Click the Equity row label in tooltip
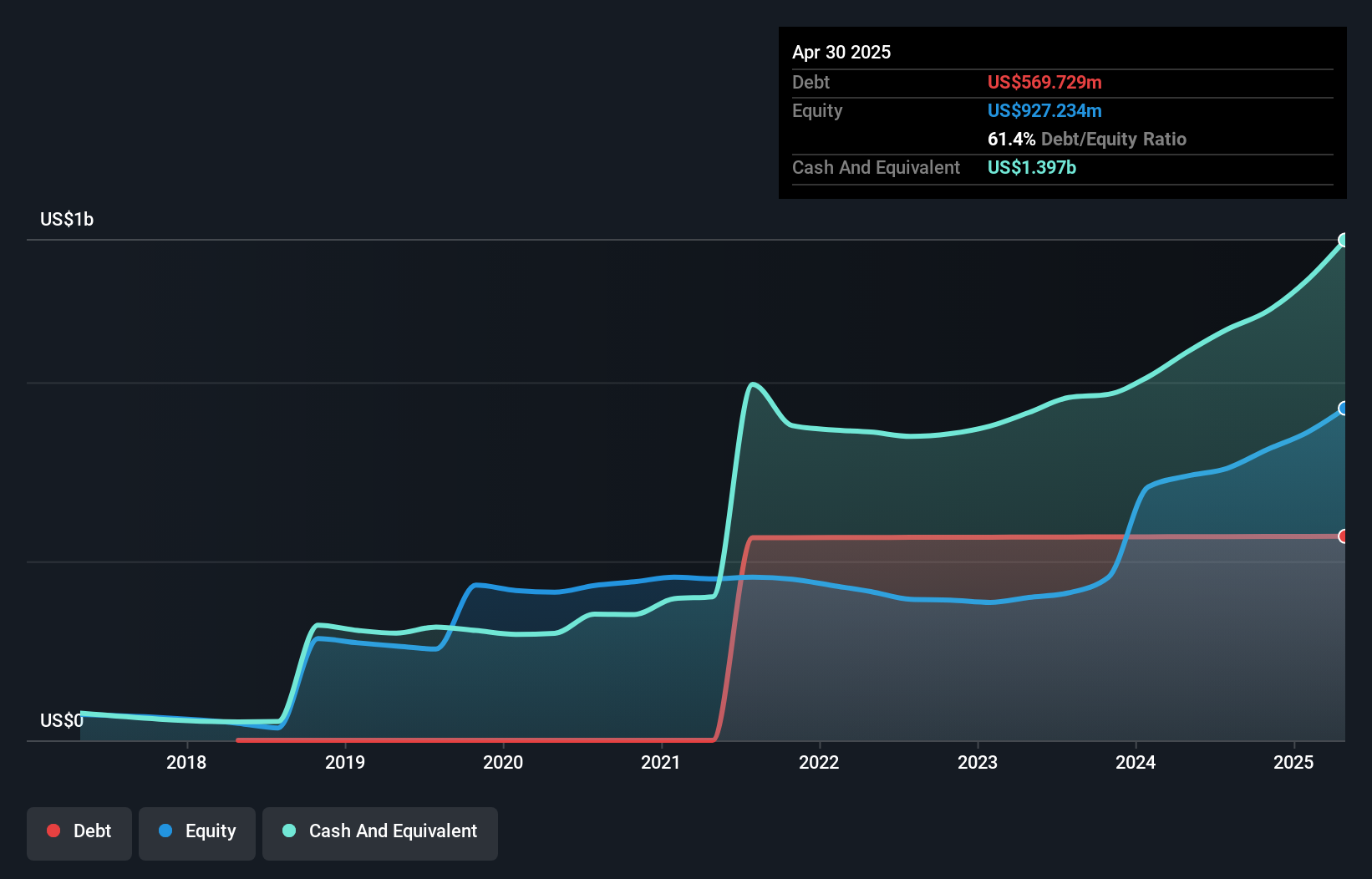 817,110
